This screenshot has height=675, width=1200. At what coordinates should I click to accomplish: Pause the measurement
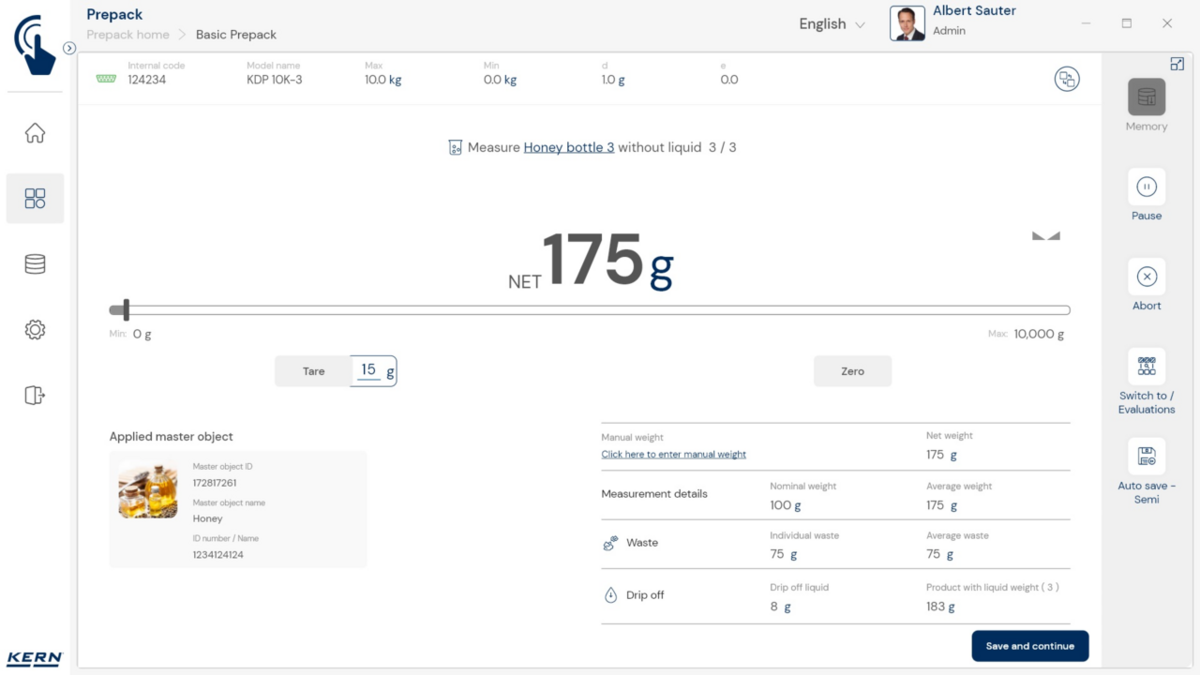pos(1146,187)
